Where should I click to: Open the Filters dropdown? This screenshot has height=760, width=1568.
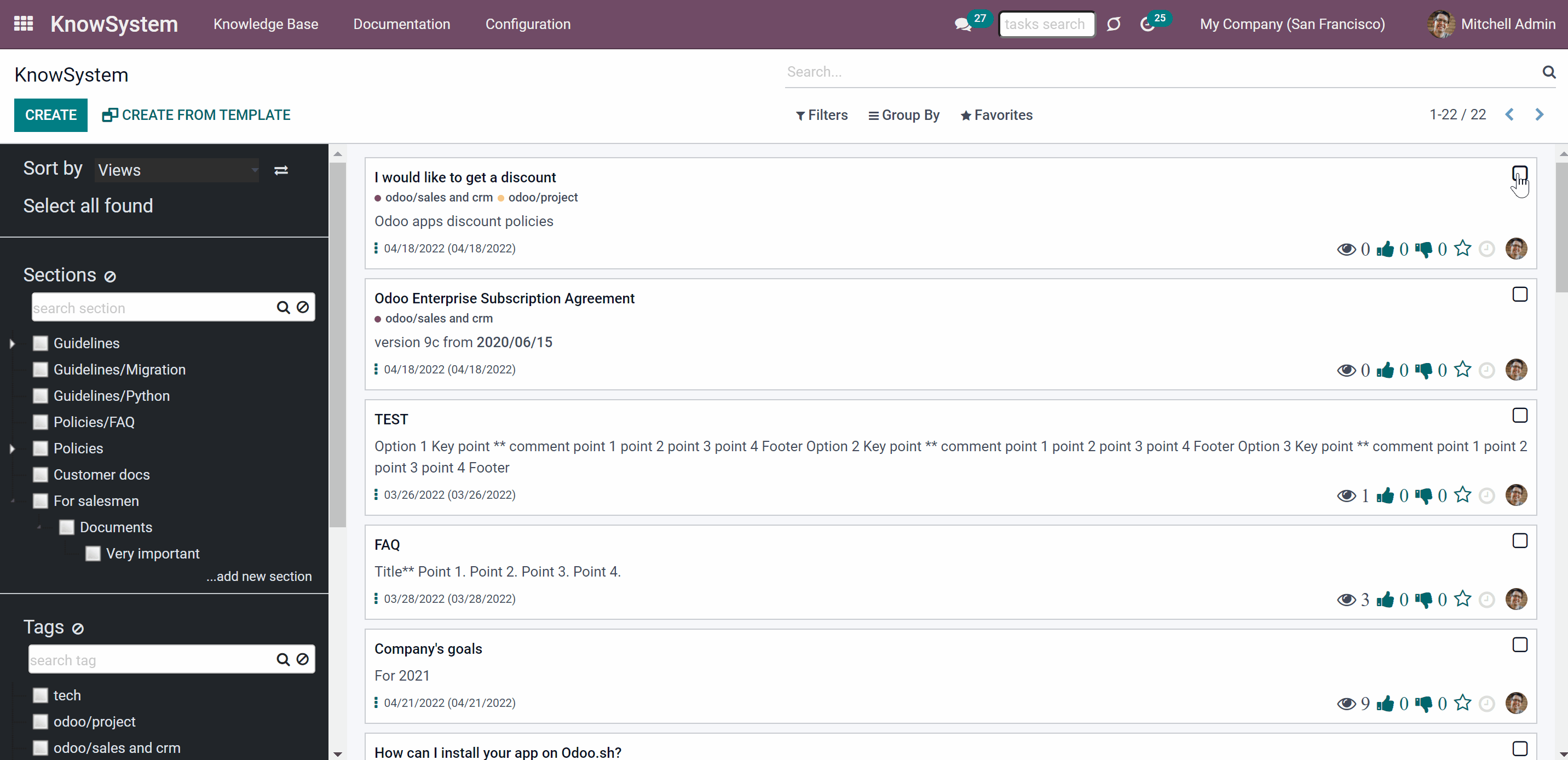(x=822, y=115)
